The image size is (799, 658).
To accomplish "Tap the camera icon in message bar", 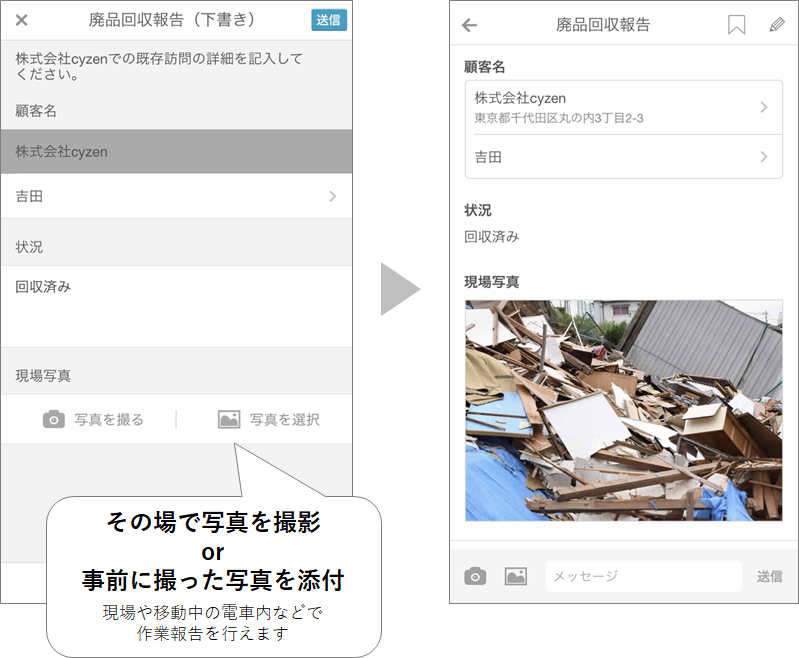I will (475, 576).
